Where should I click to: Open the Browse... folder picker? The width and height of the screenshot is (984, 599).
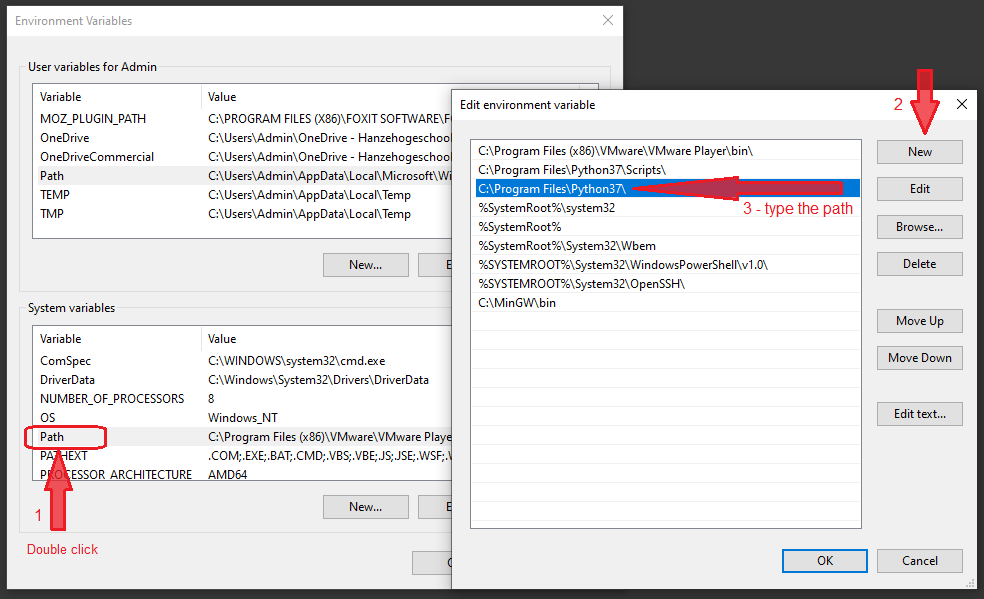tap(919, 227)
